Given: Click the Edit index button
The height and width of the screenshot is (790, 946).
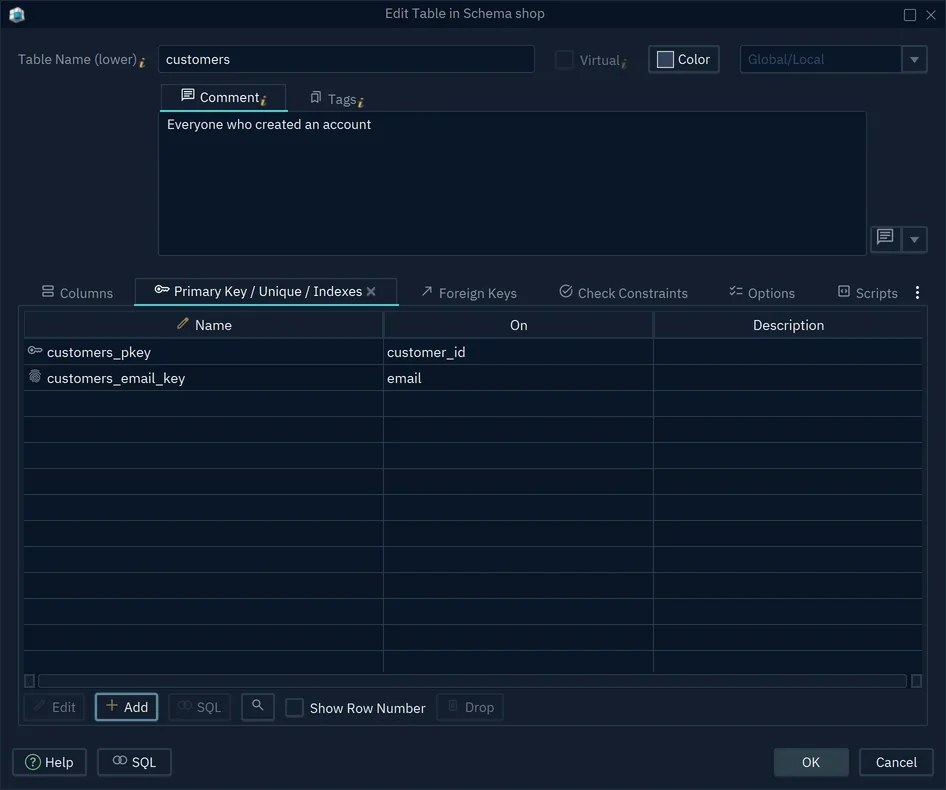Looking at the screenshot, I should tap(54, 707).
